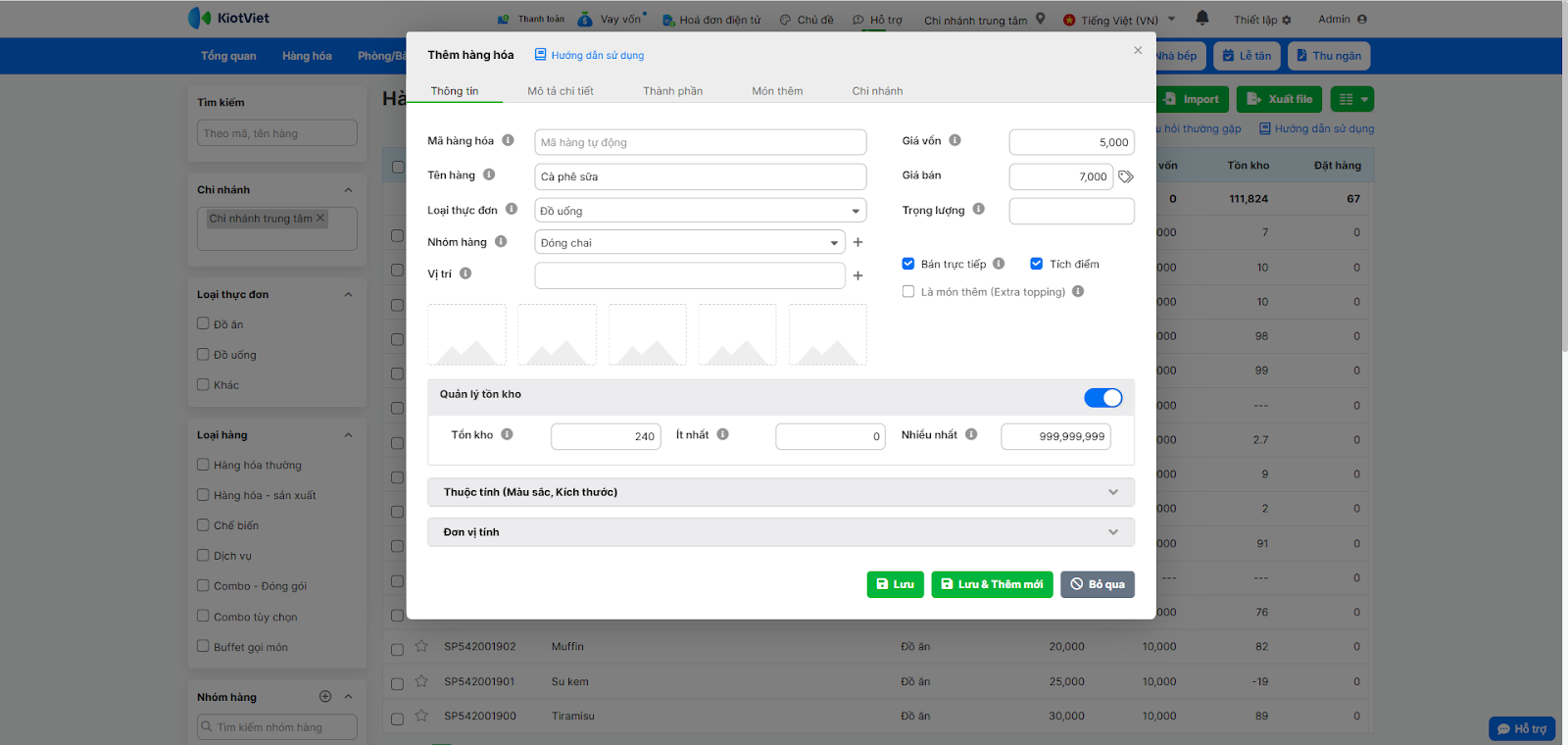Screen dimensions: 1568x745
Task: Open the notifications bell
Action: [1202, 18]
